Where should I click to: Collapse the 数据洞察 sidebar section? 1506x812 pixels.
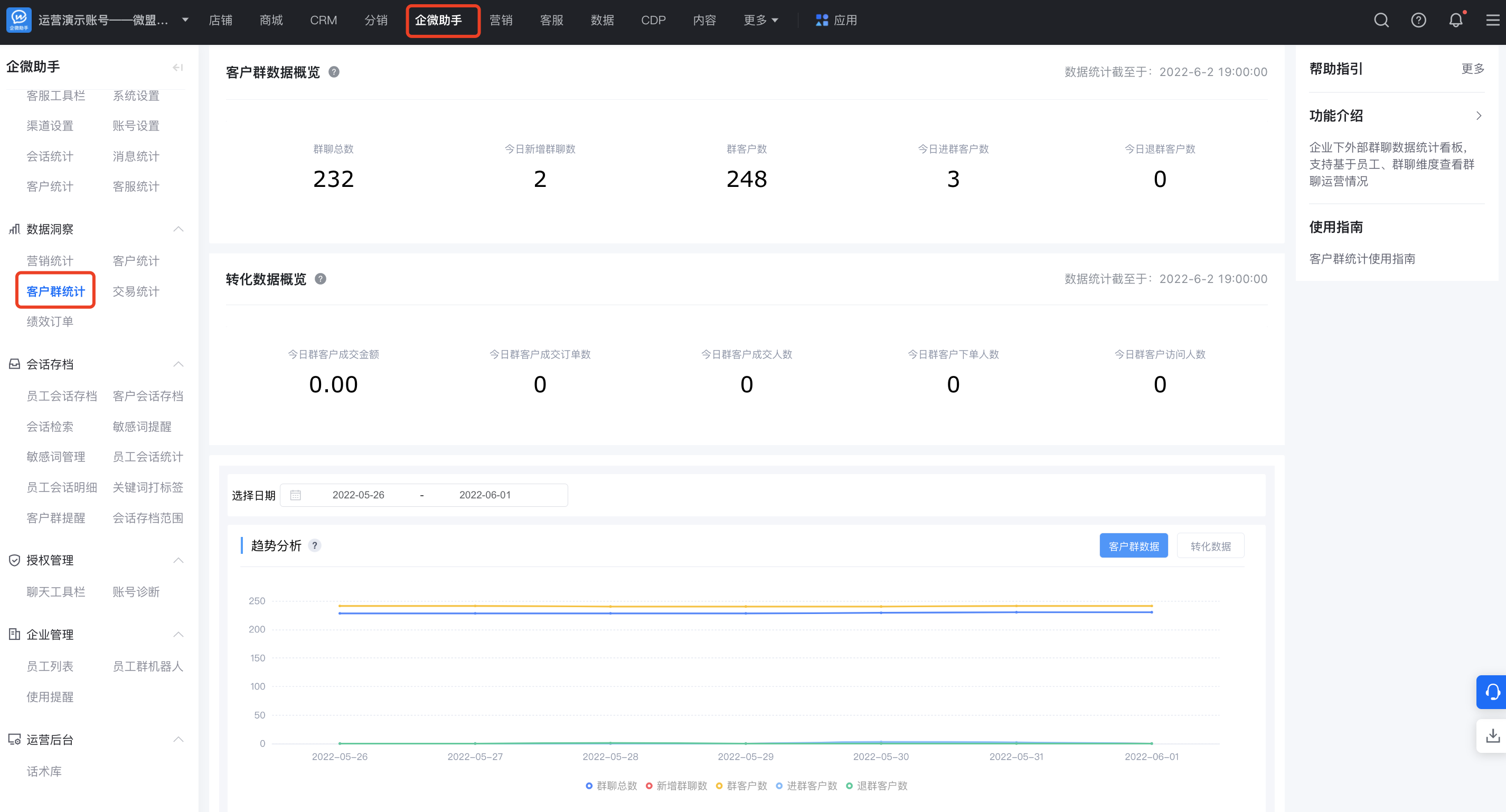[x=178, y=229]
